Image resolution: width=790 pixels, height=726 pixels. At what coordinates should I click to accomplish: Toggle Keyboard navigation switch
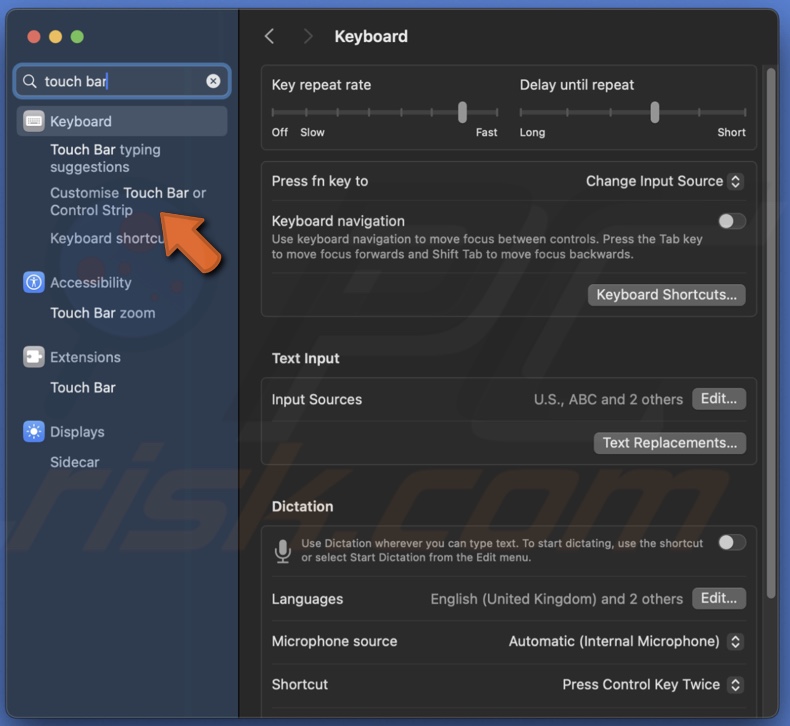point(732,221)
